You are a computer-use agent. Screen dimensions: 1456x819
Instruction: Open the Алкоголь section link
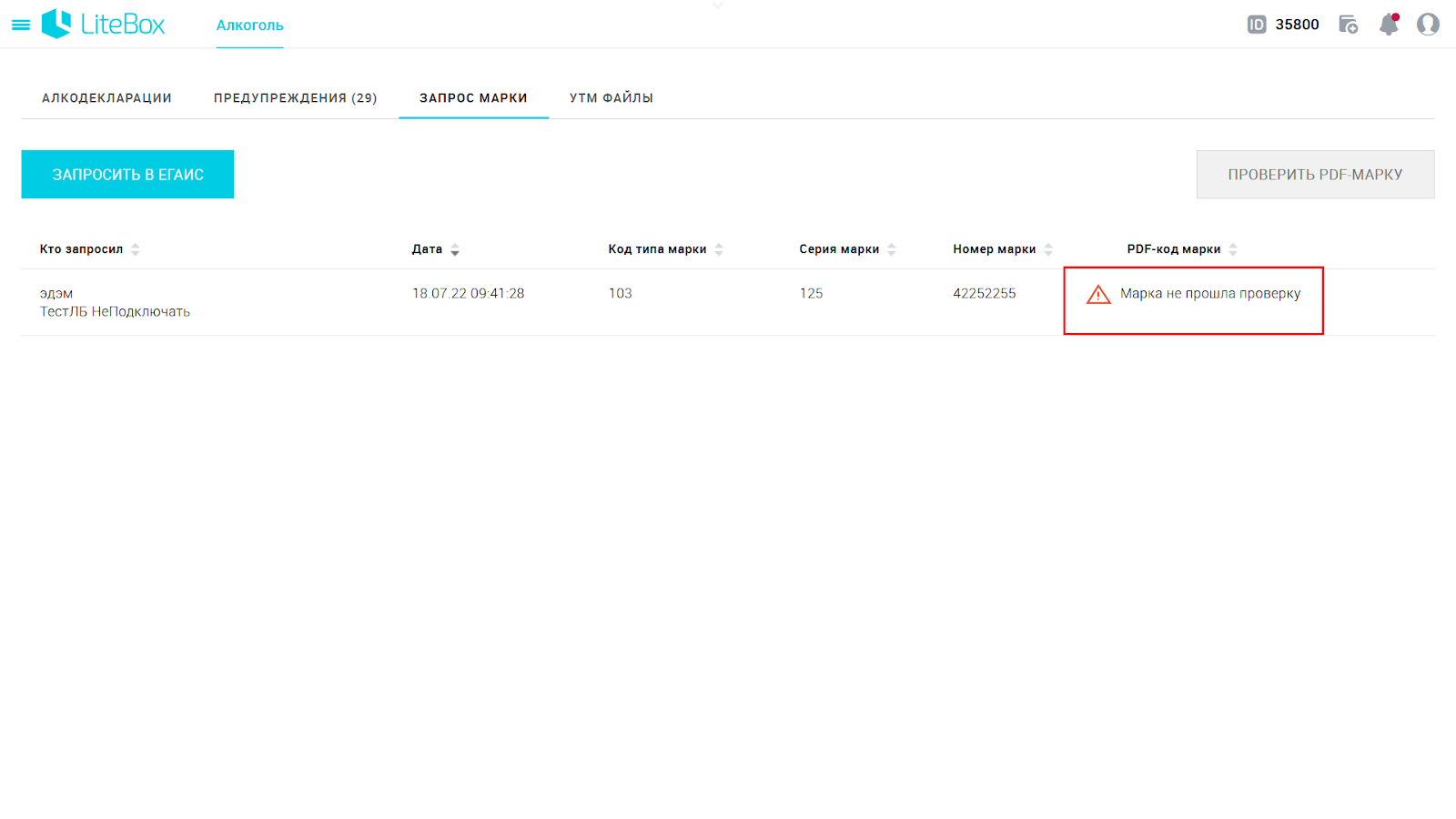pos(250,25)
